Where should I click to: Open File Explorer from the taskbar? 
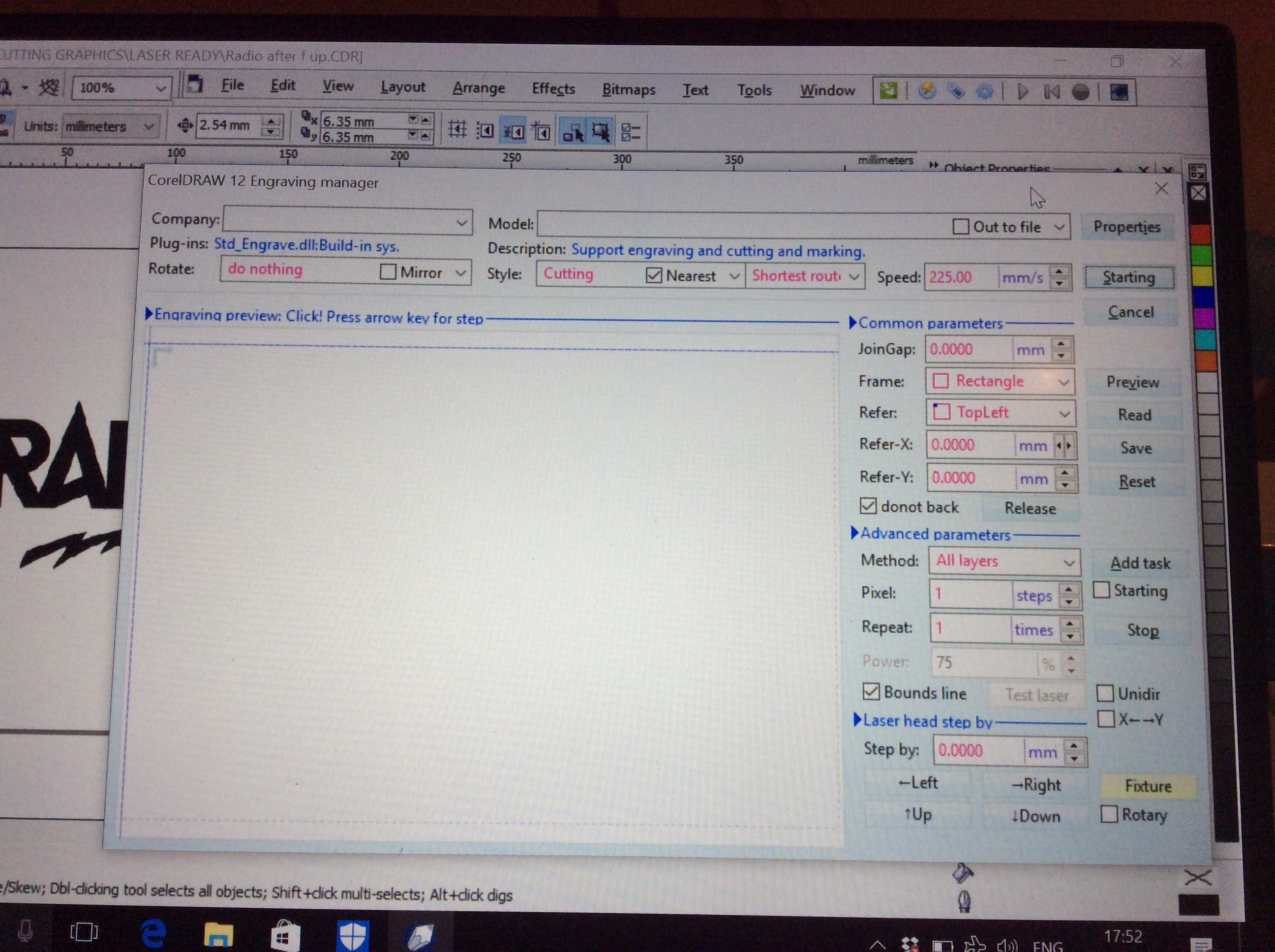[x=218, y=934]
